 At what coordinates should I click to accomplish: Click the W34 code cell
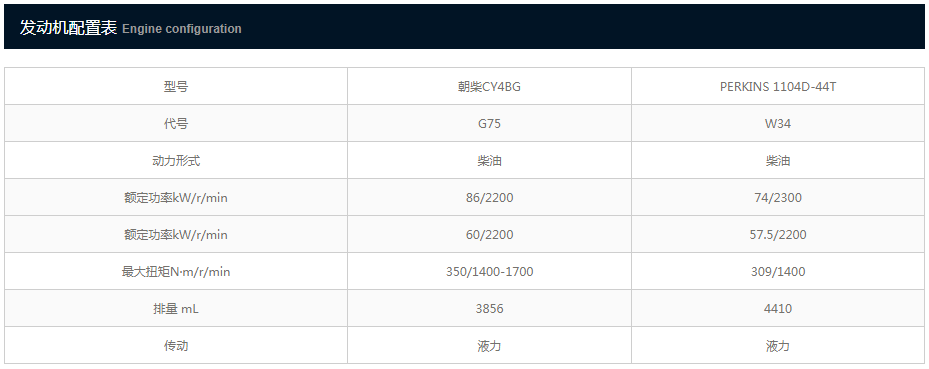(x=777, y=124)
